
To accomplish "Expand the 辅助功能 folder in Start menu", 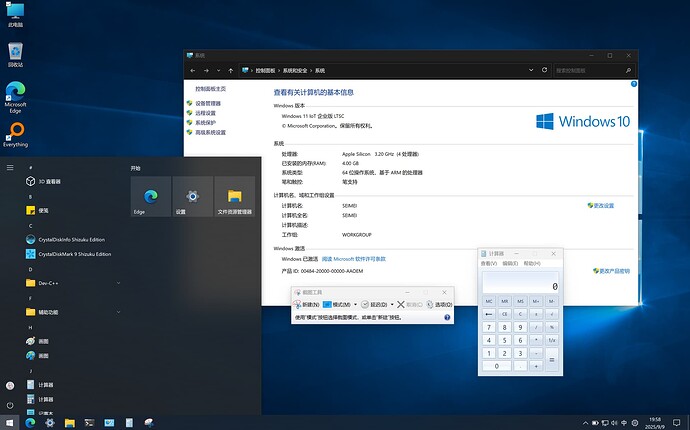I will [x=118, y=312].
